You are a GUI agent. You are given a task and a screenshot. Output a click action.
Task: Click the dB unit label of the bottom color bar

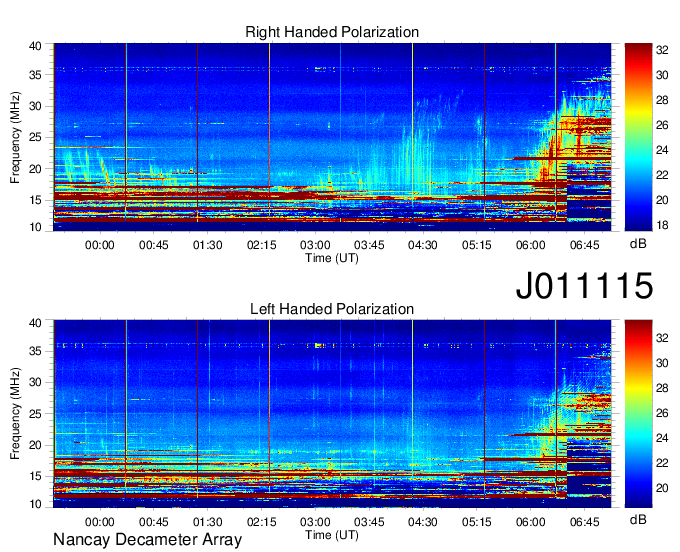click(638, 519)
